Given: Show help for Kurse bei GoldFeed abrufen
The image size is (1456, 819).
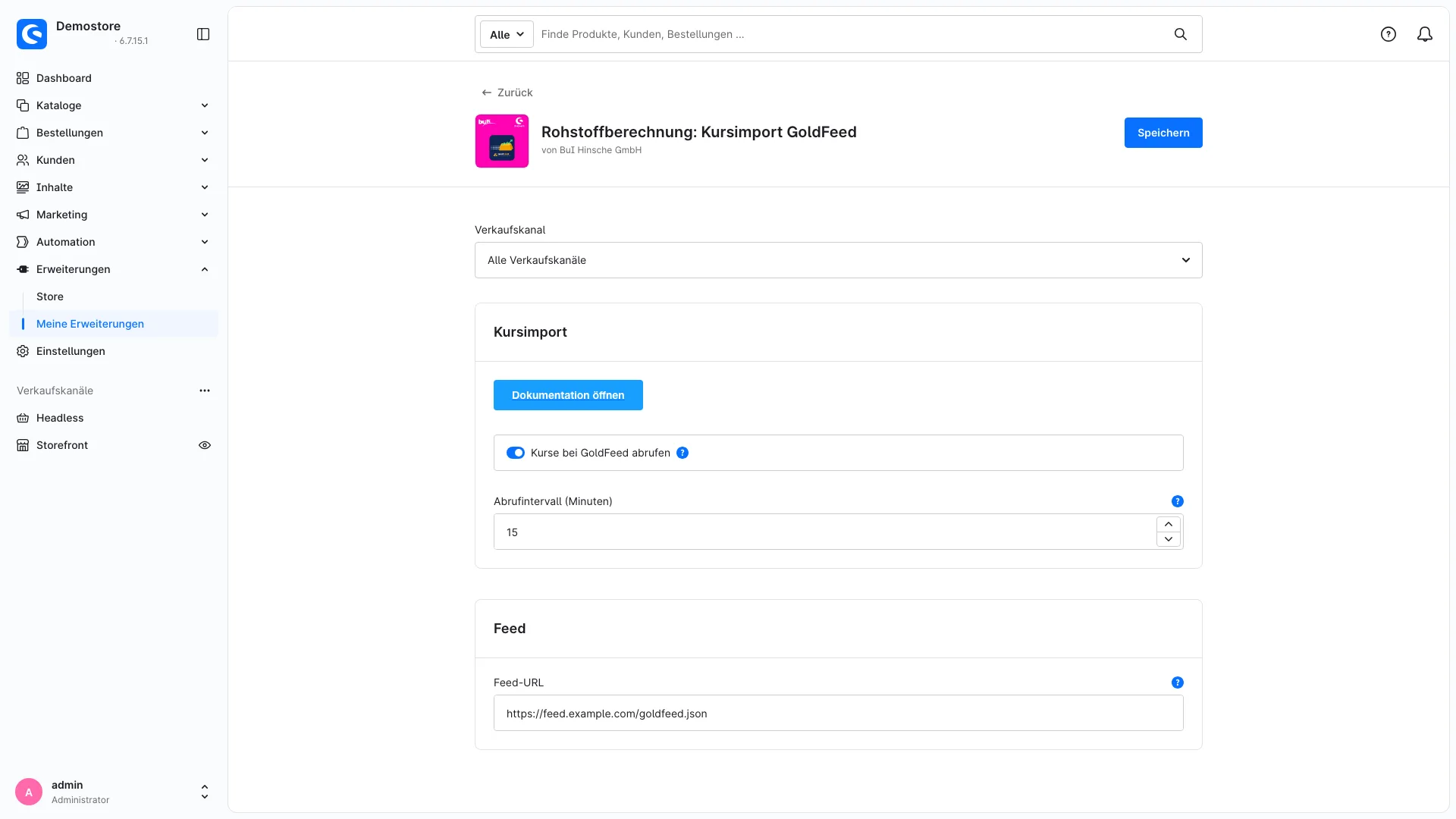Looking at the screenshot, I should [682, 453].
